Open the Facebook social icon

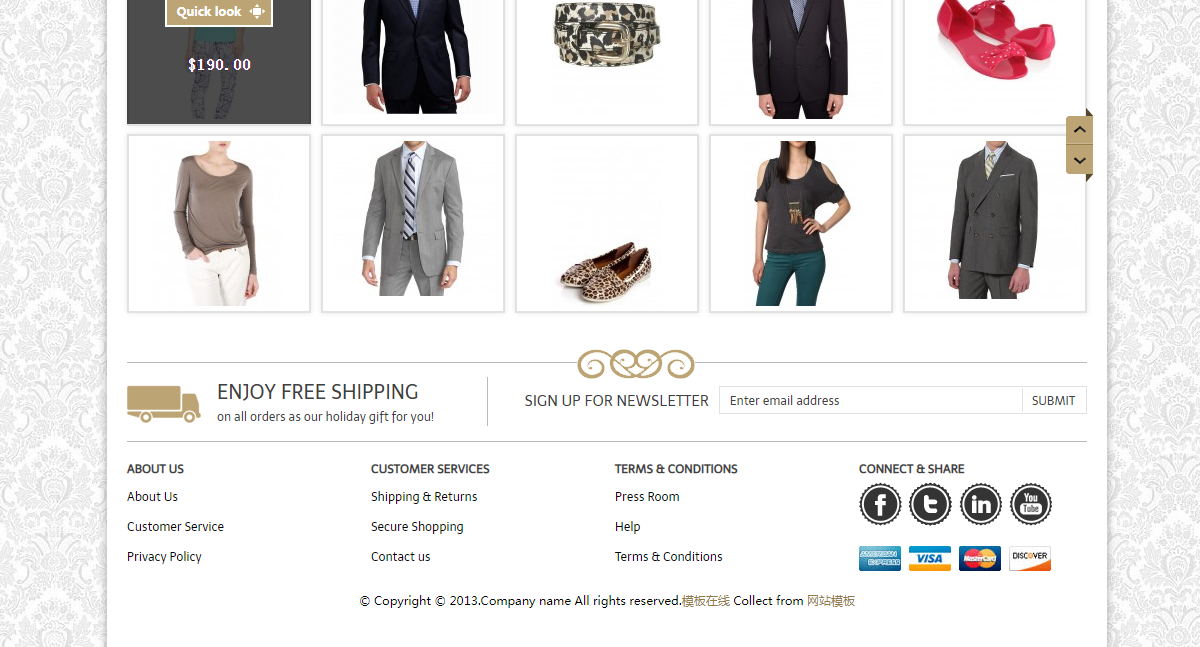pos(880,504)
